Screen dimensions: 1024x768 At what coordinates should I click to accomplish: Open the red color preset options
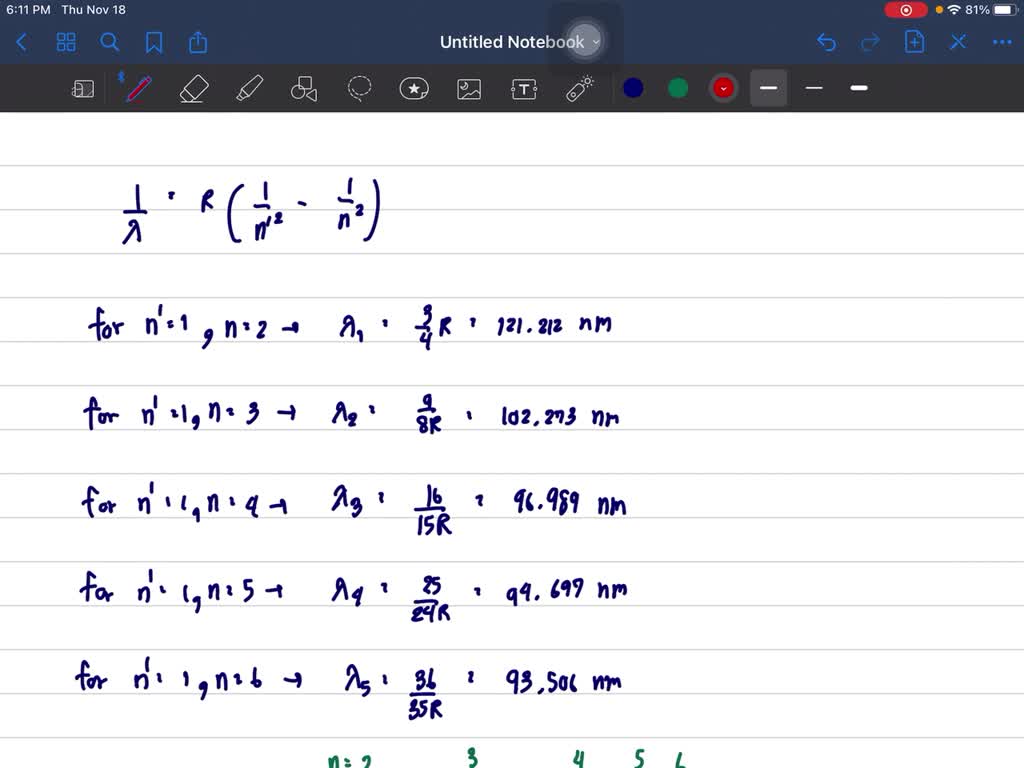(723, 88)
